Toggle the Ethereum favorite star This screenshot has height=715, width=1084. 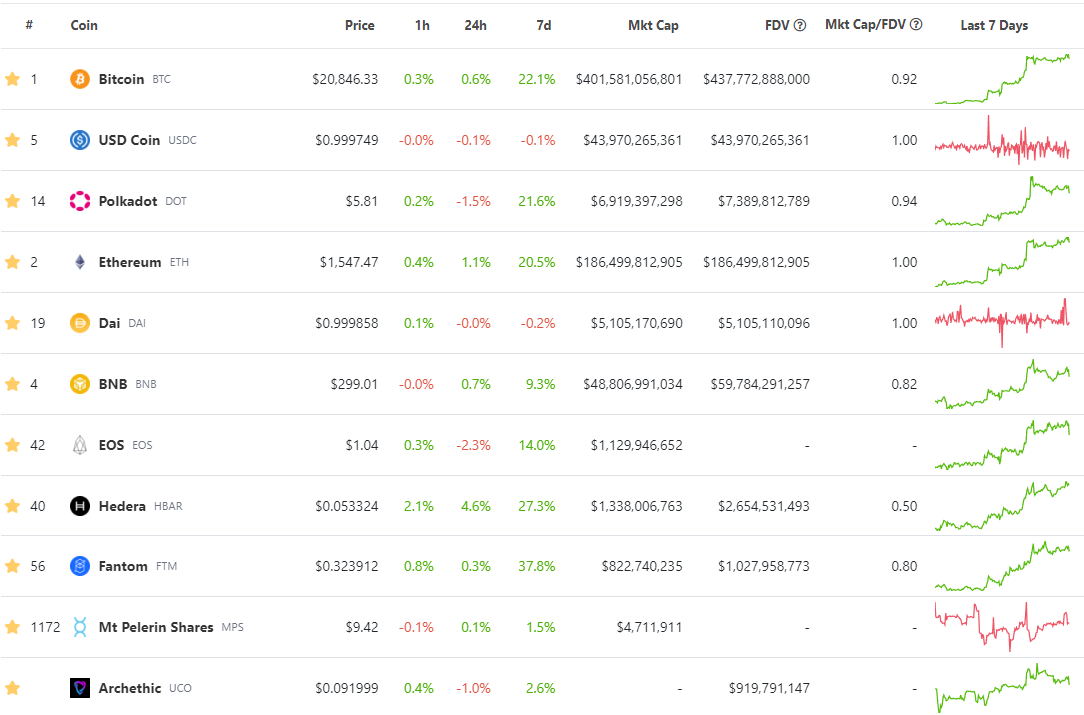pos(12,262)
